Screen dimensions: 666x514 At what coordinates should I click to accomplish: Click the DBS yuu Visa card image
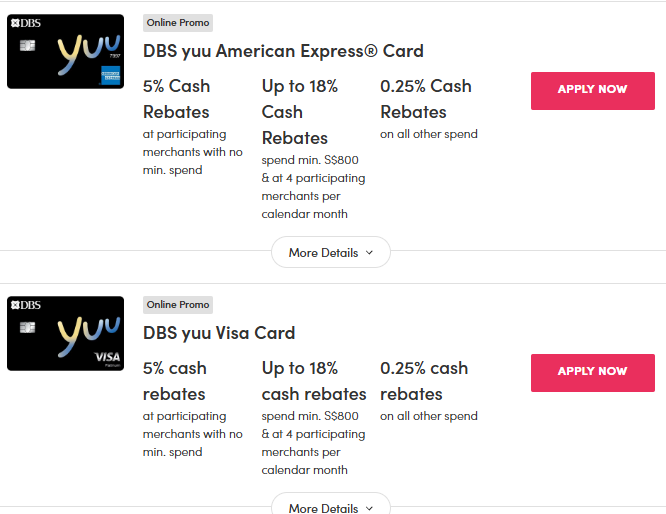point(65,333)
